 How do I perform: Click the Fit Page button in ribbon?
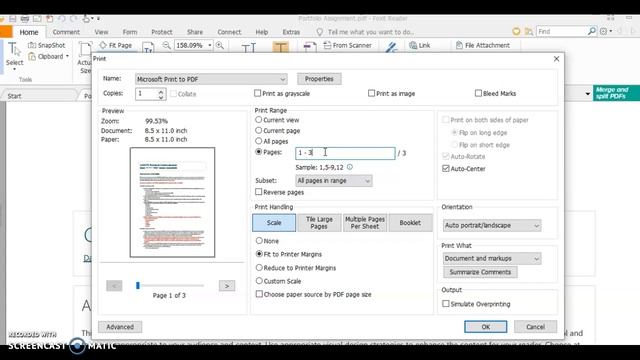(116, 45)
